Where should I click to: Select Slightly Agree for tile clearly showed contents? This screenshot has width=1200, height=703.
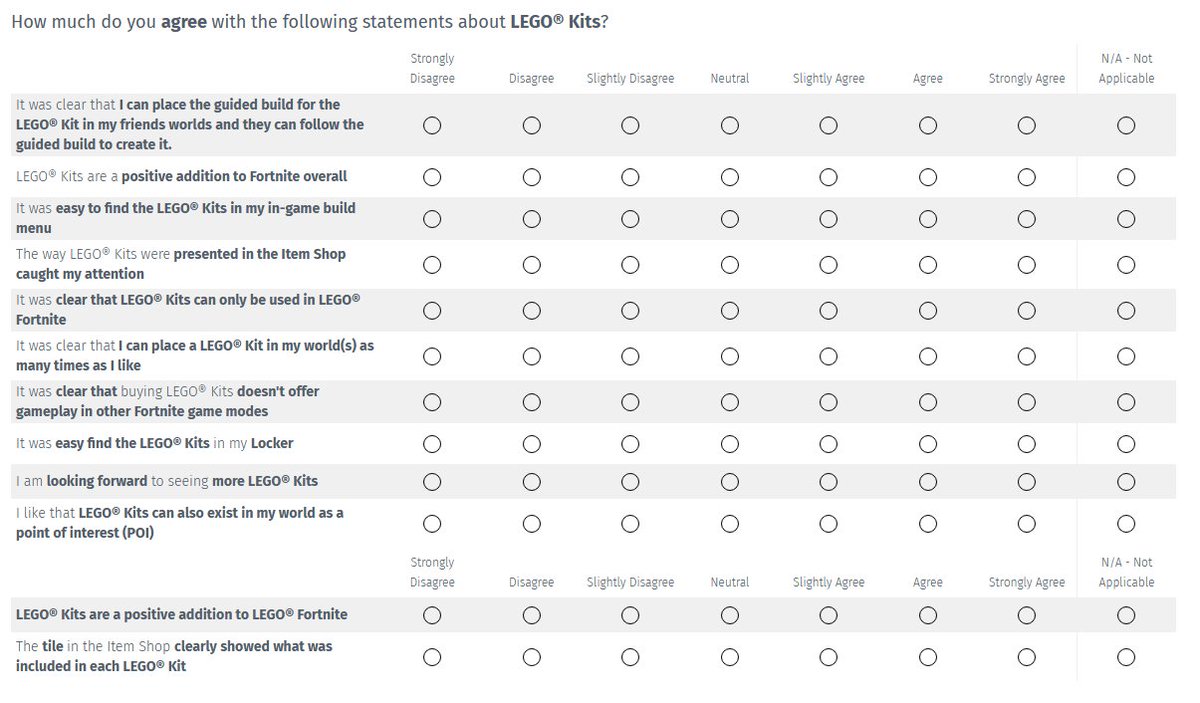pos(828,657)
